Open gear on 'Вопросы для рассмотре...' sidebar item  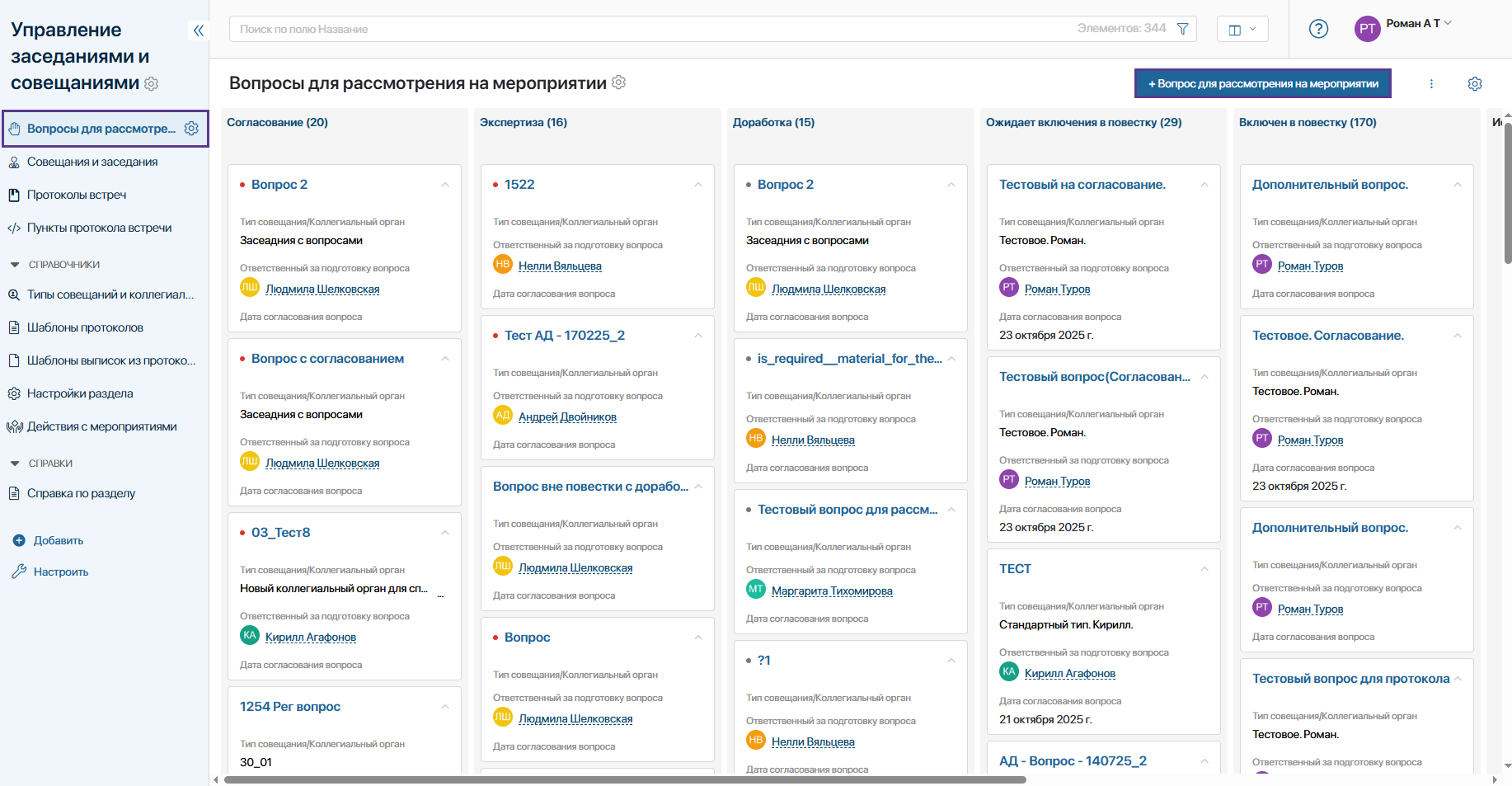(191, 129)
